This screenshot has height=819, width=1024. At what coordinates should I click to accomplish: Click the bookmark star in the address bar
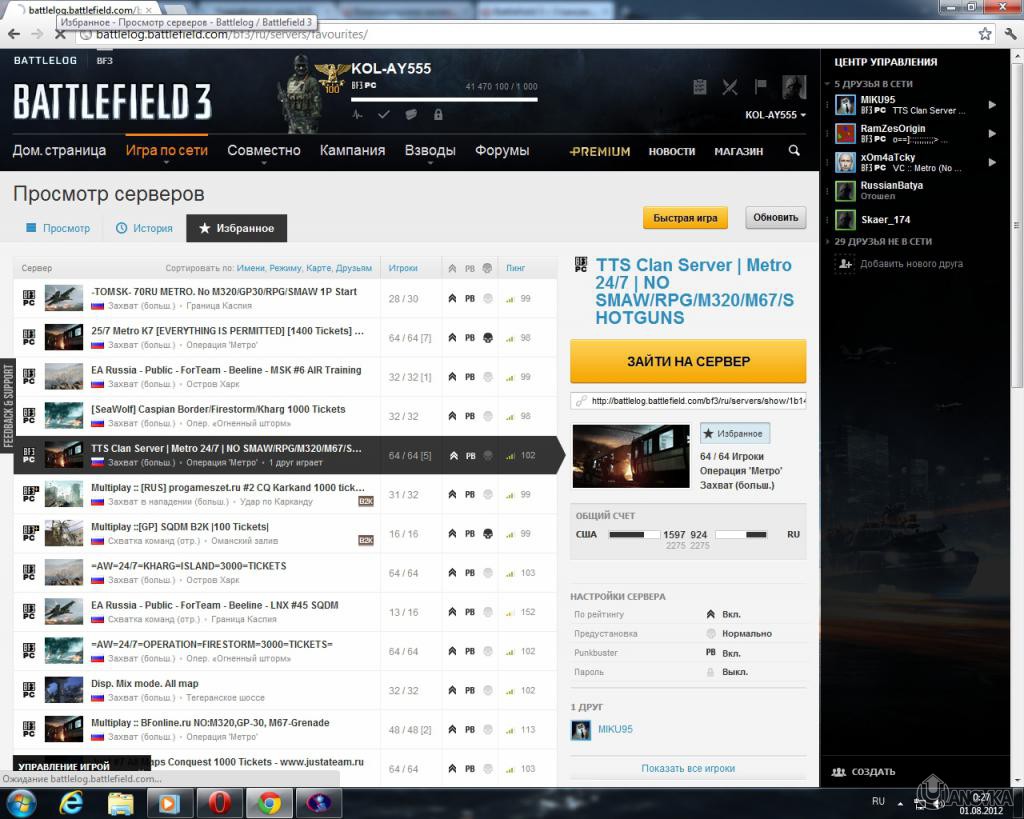985,34
